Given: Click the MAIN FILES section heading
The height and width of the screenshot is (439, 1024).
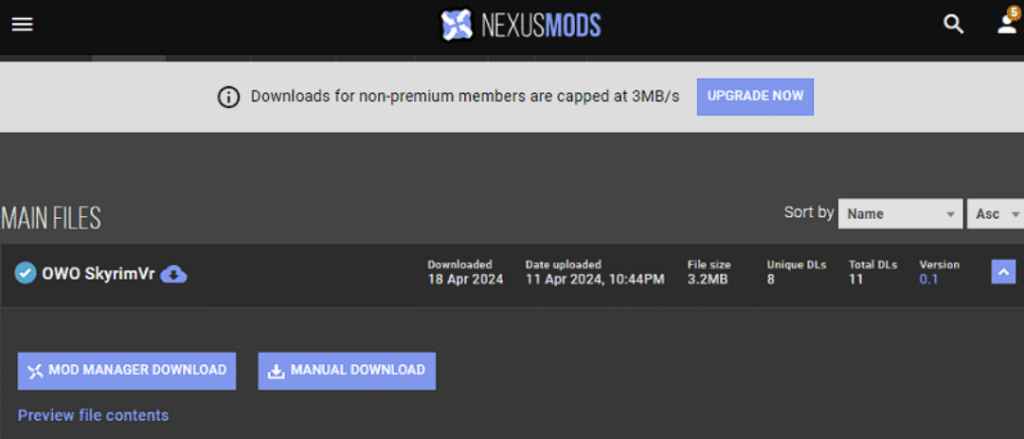Looking at the screenshot, I should point(51,218).
